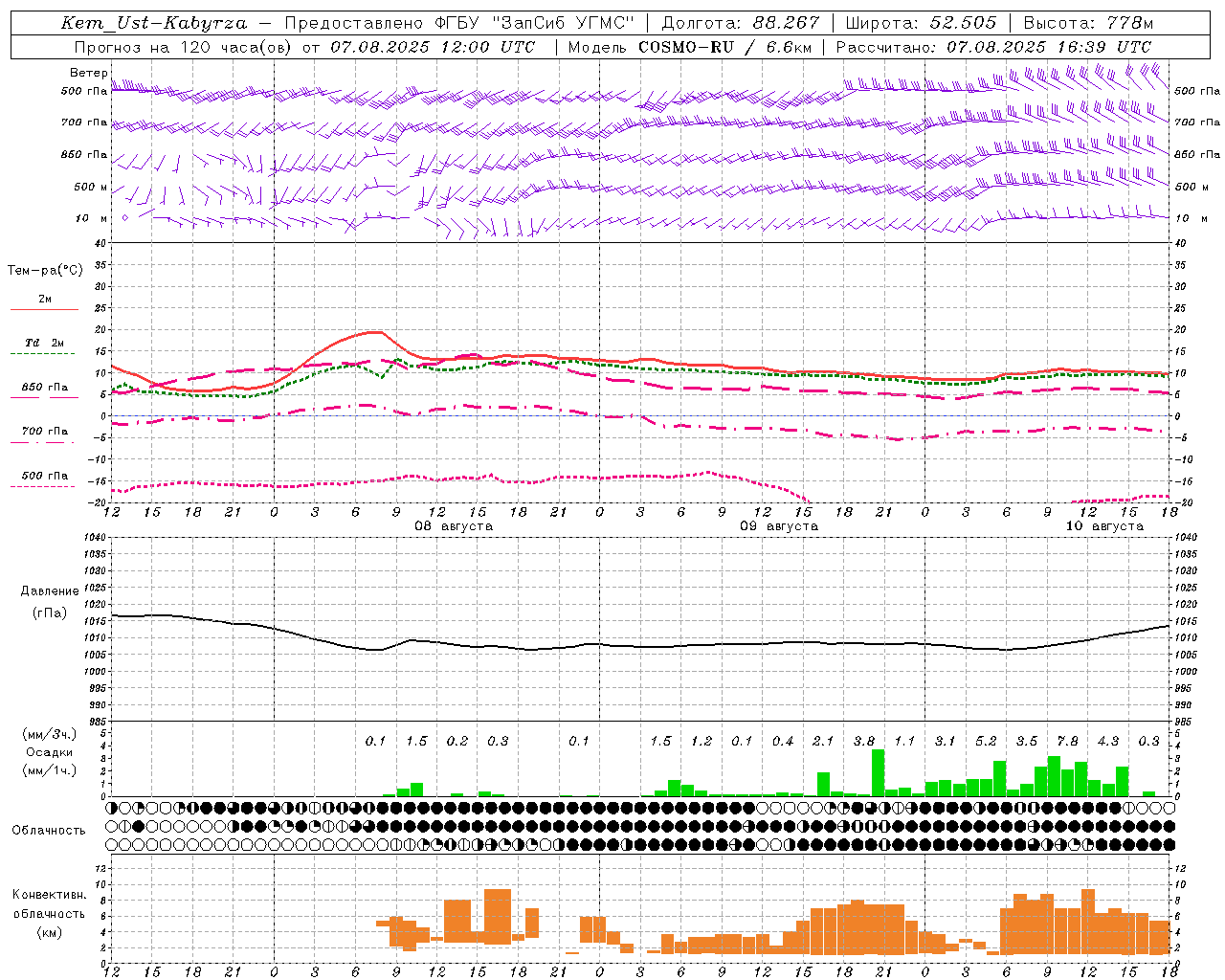The height and width of the screenshot is (980, 1225).
Task: Click the 1.1 precipitation value
Action: pyautogui.click(x=904, y=742)
